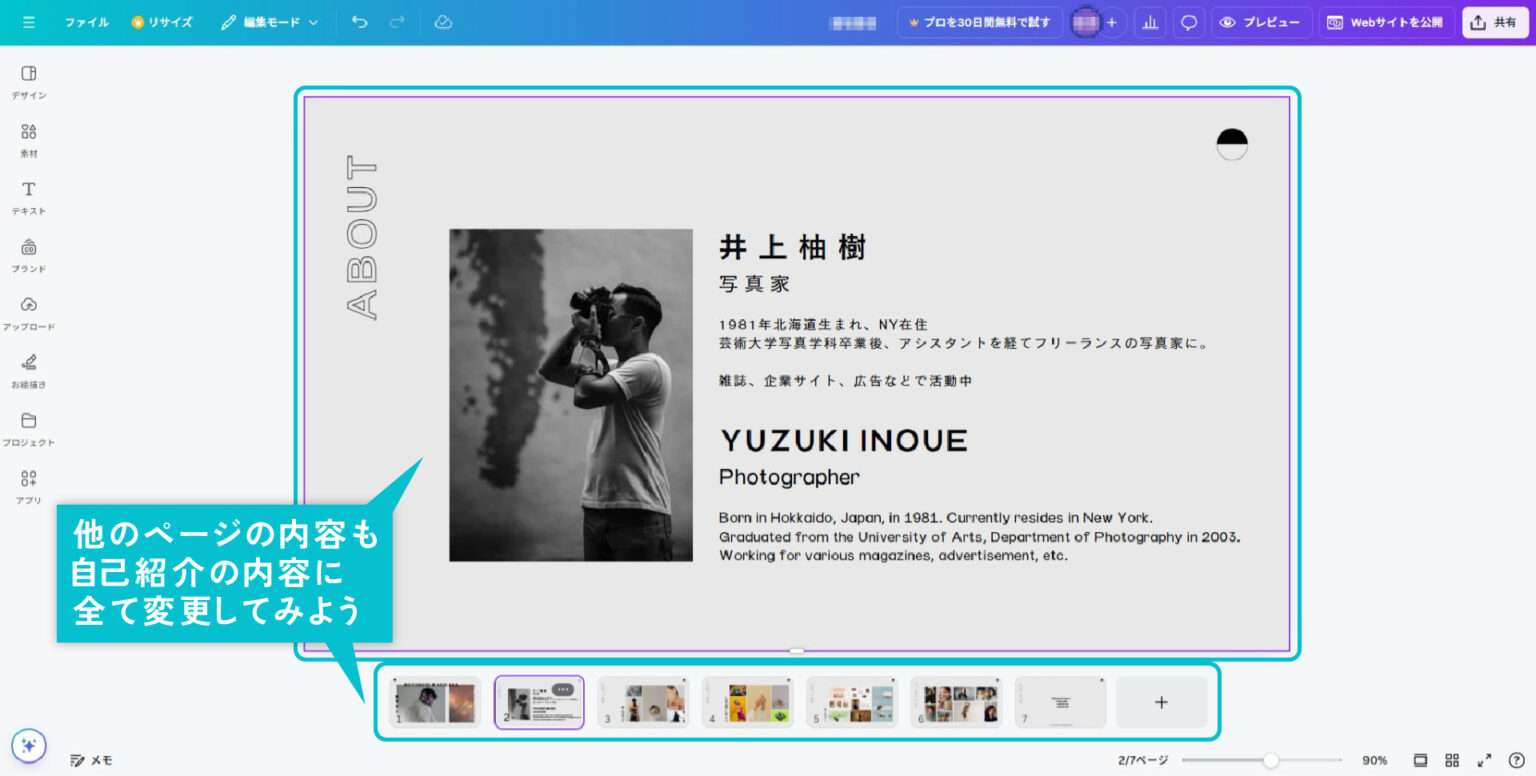Viewport: 1536px width, 776px height.
Task: Open the プロジェクト panel
Action: 29,428
